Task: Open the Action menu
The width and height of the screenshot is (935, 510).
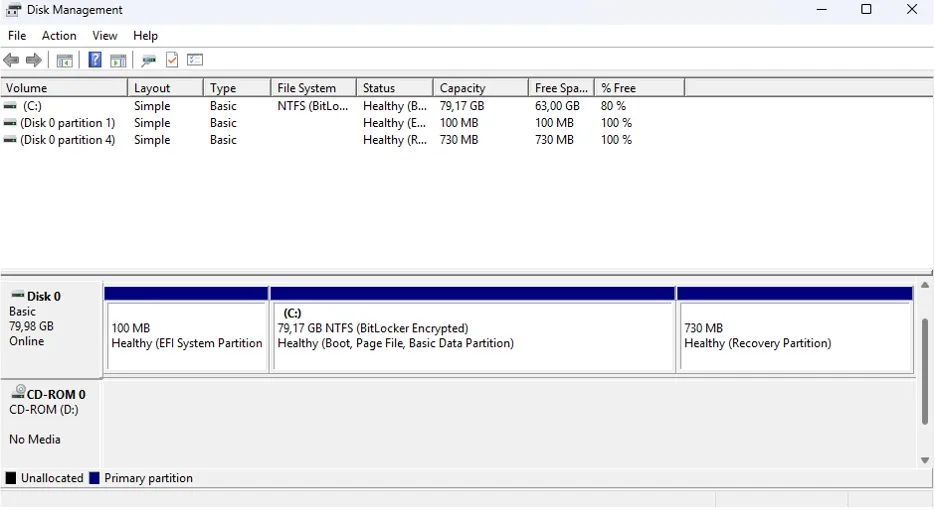Action: [59, 35]
